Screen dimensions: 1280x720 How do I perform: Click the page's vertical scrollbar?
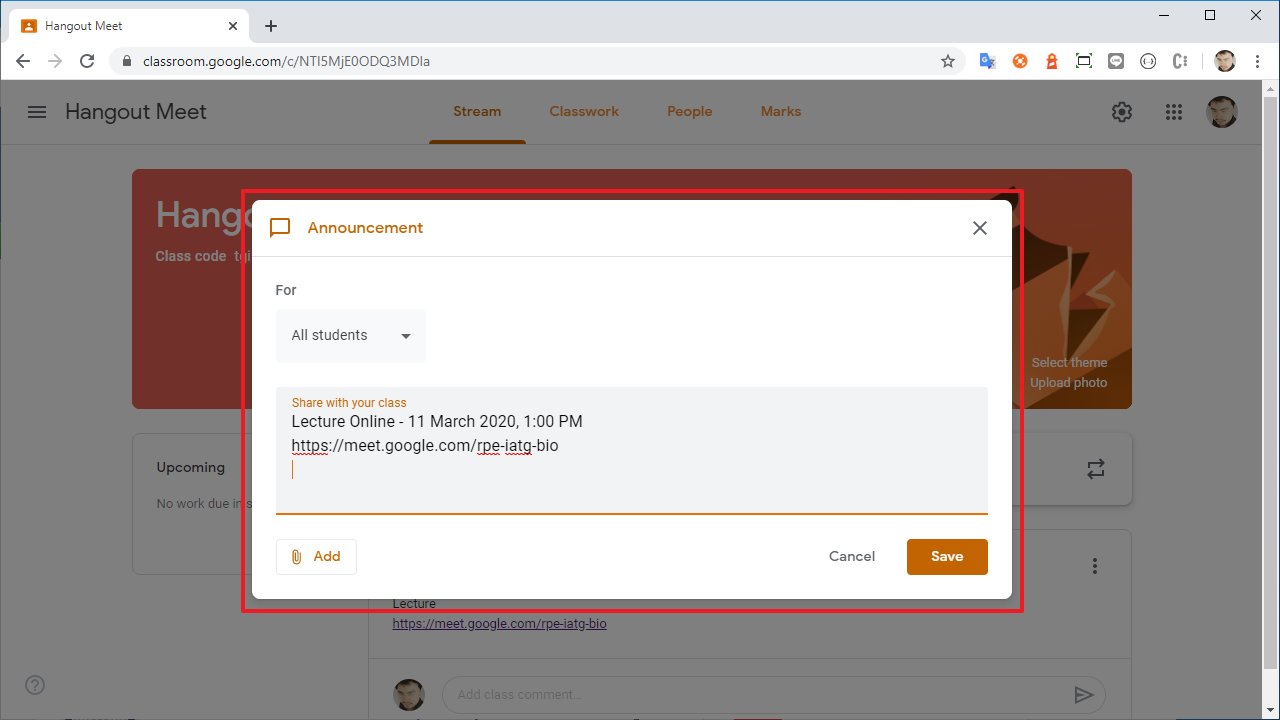point(1271,380)
